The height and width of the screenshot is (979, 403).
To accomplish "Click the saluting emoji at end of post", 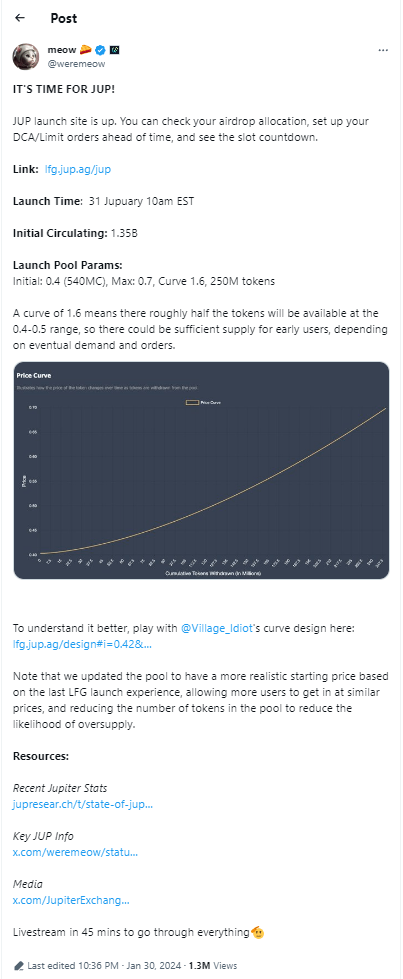I will click(x=257, y=933).
